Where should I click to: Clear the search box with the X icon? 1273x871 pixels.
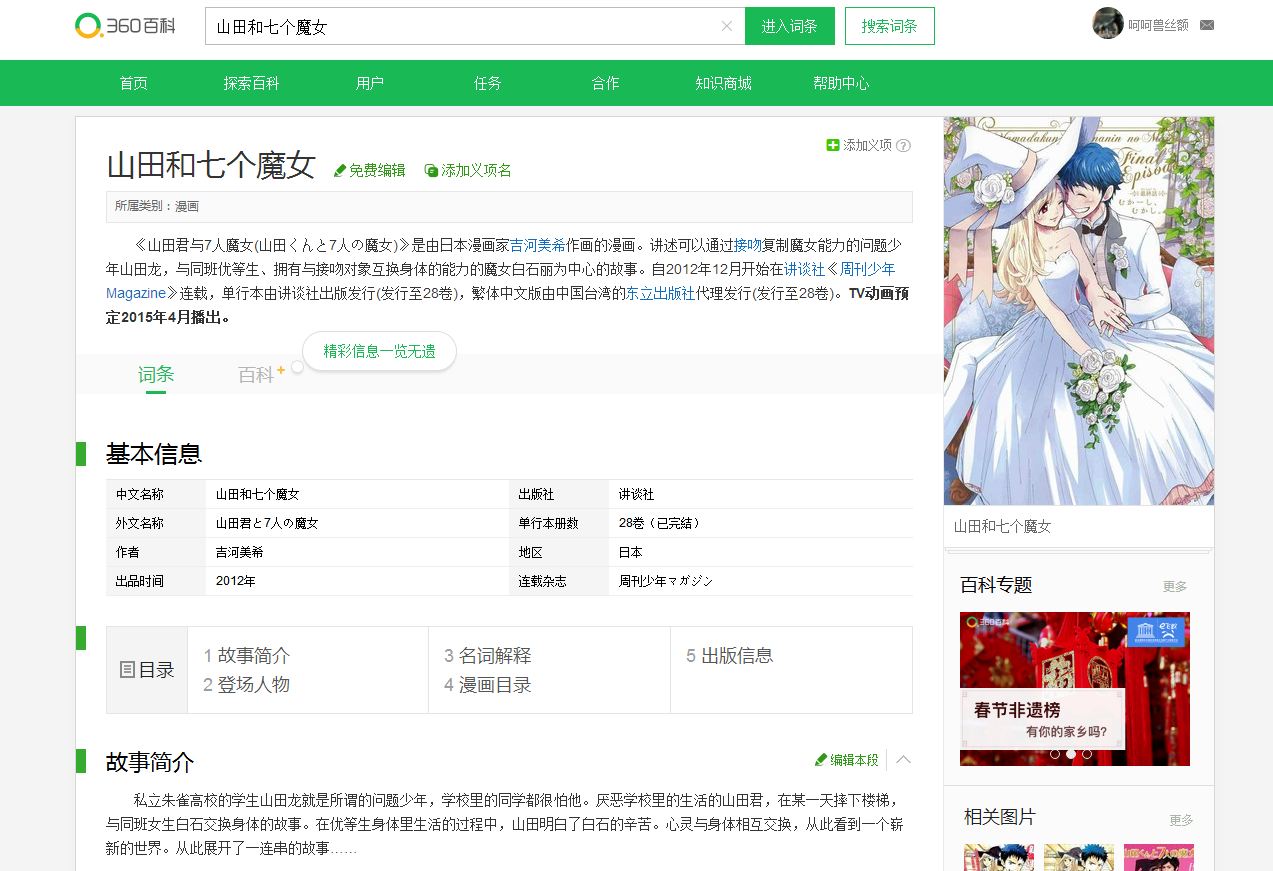(727, 26)
